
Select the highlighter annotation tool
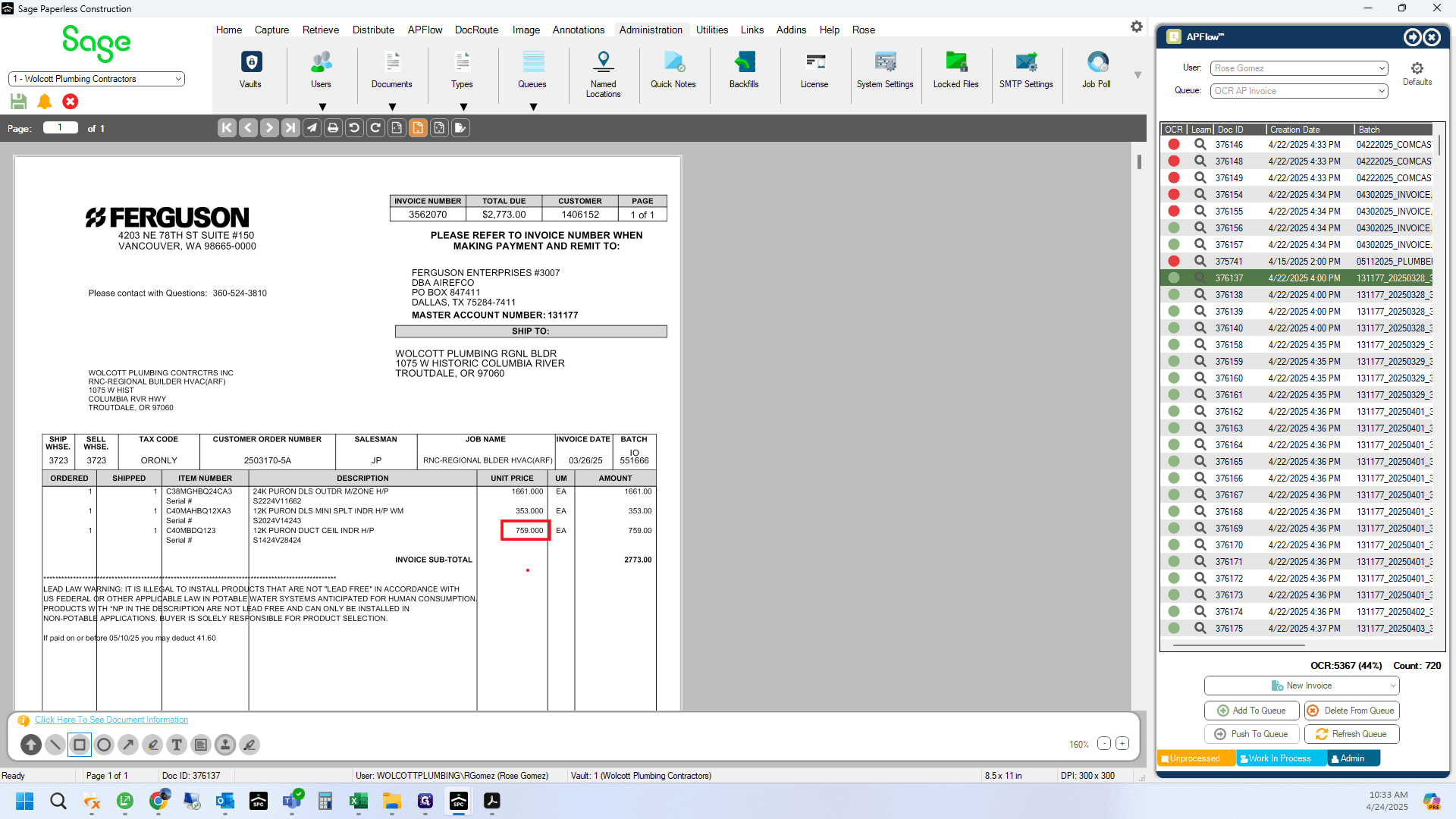click(x=152, y=745)
